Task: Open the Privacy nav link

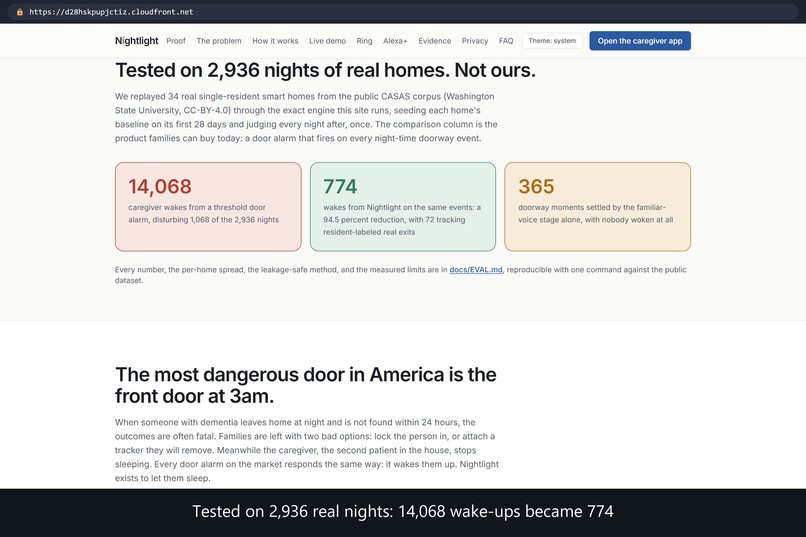Action: (x=475, y=41)
